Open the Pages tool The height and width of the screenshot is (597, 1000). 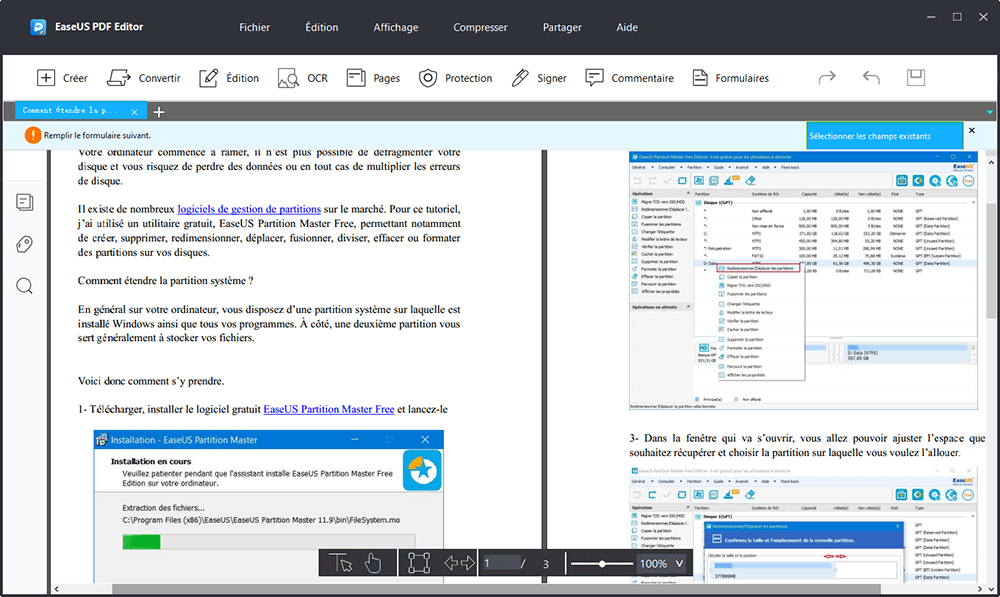(x=373, y=78)
